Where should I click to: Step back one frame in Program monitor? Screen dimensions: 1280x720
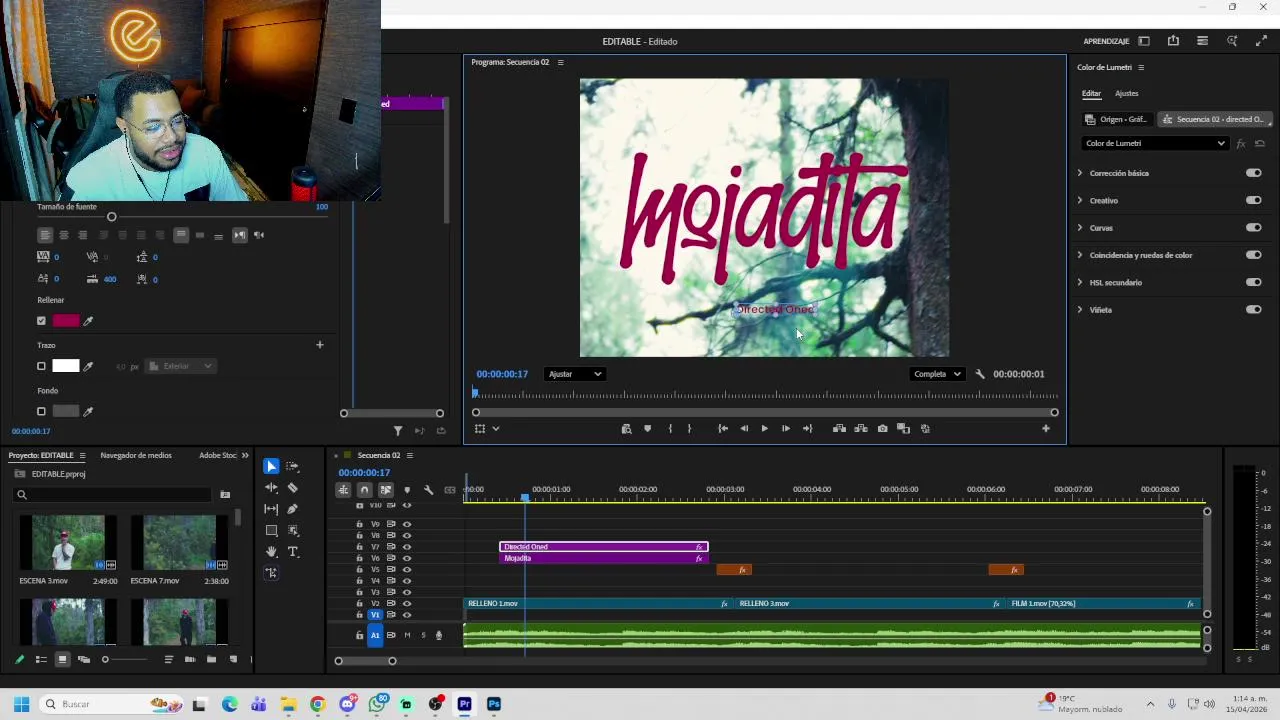(x=744, y=429)
